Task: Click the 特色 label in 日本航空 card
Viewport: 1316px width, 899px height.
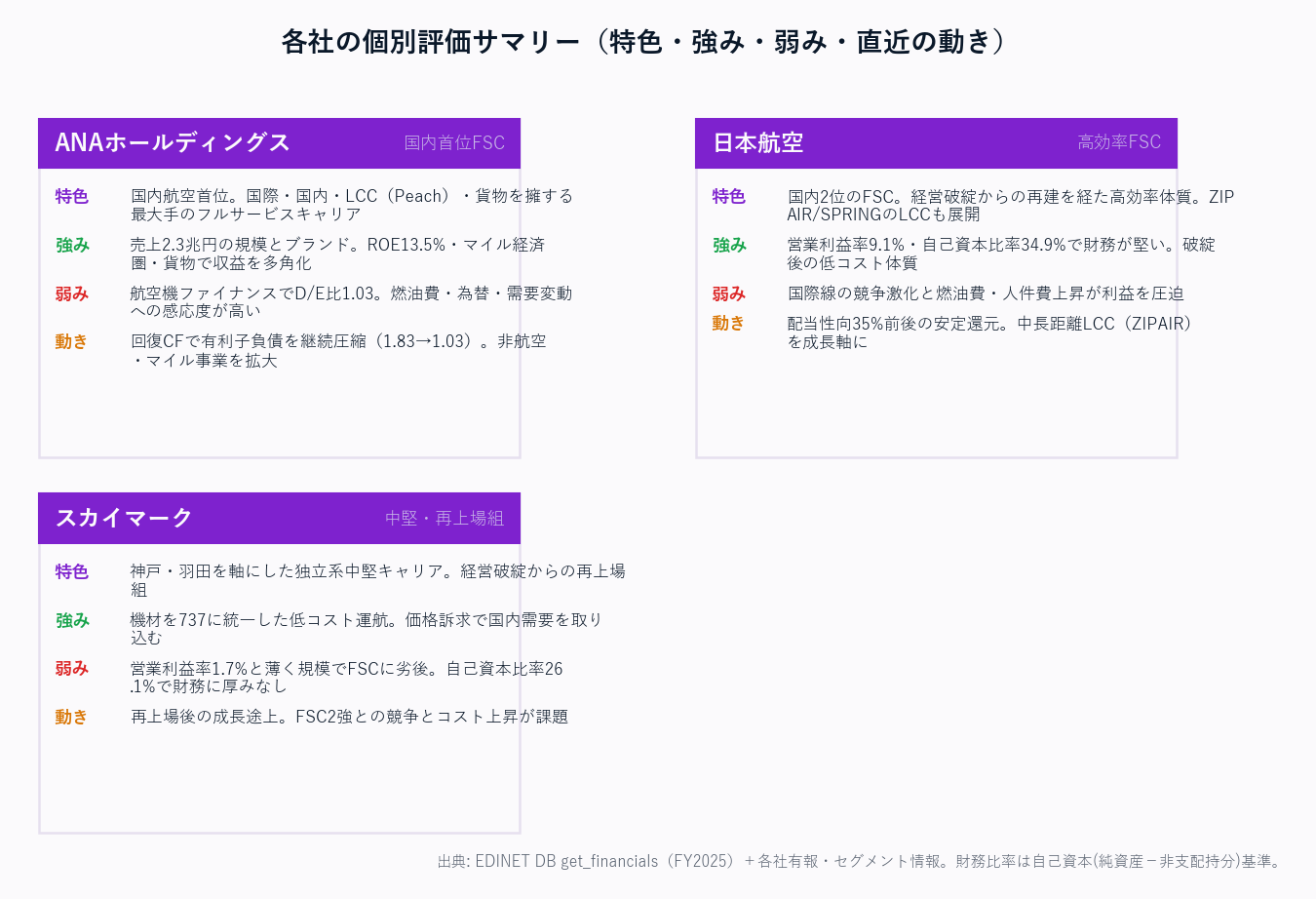Action: (729, 196)
